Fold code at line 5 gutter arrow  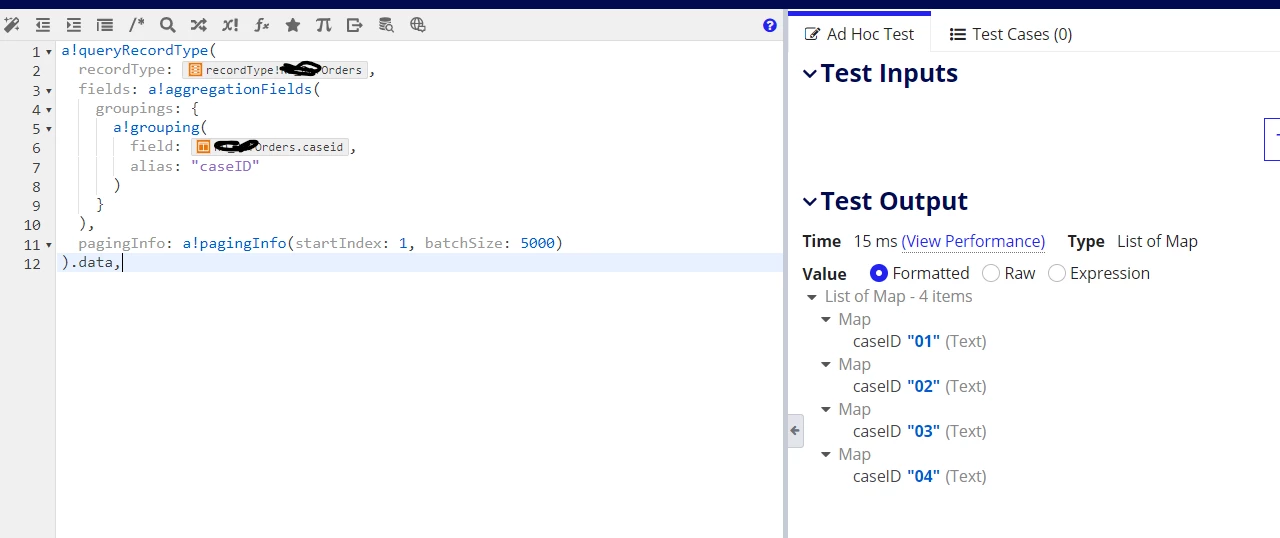(x=50, y=129)
